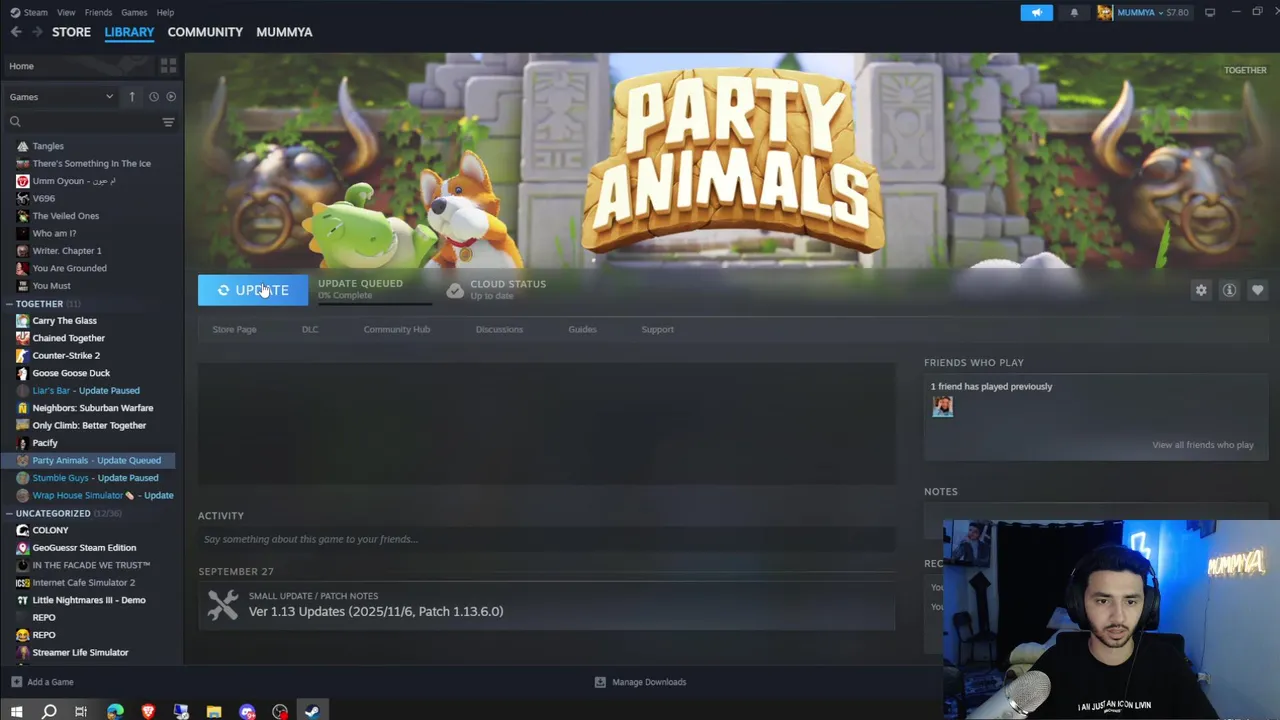Open the Friends menu
Screen dimensions: 1280x720
coord(98,12)
